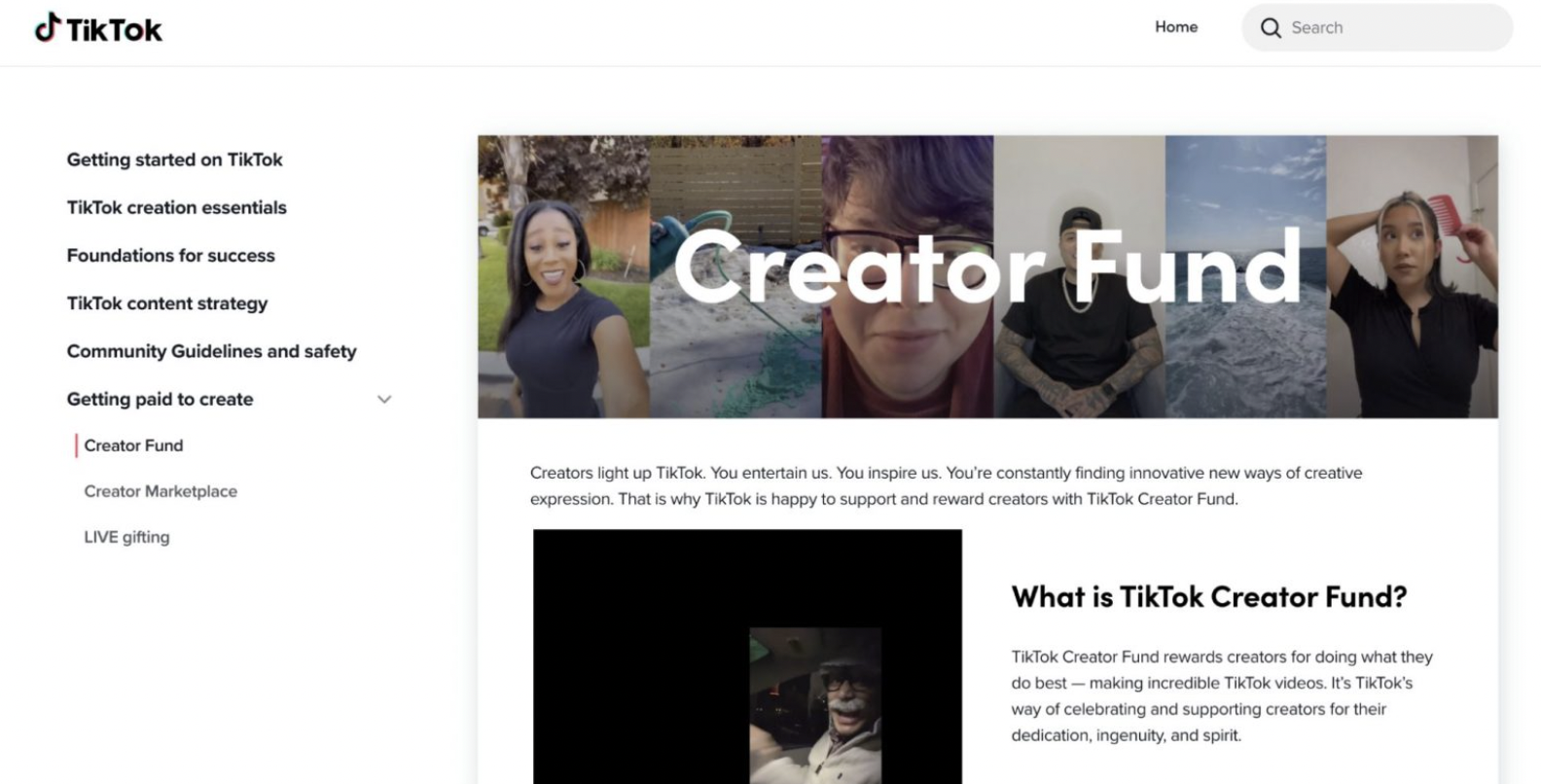The image size is (1541, 784).
Task: Open the Creator Marketplace link
Action: click(161, 491)
